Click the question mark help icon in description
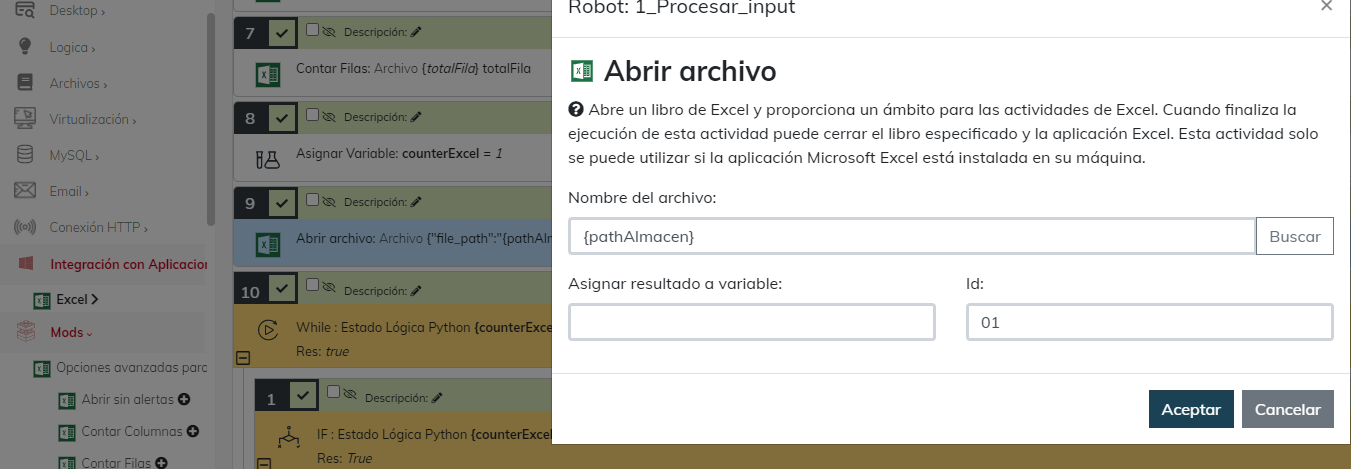This screenshot has width=1351, height=469. 575,109
